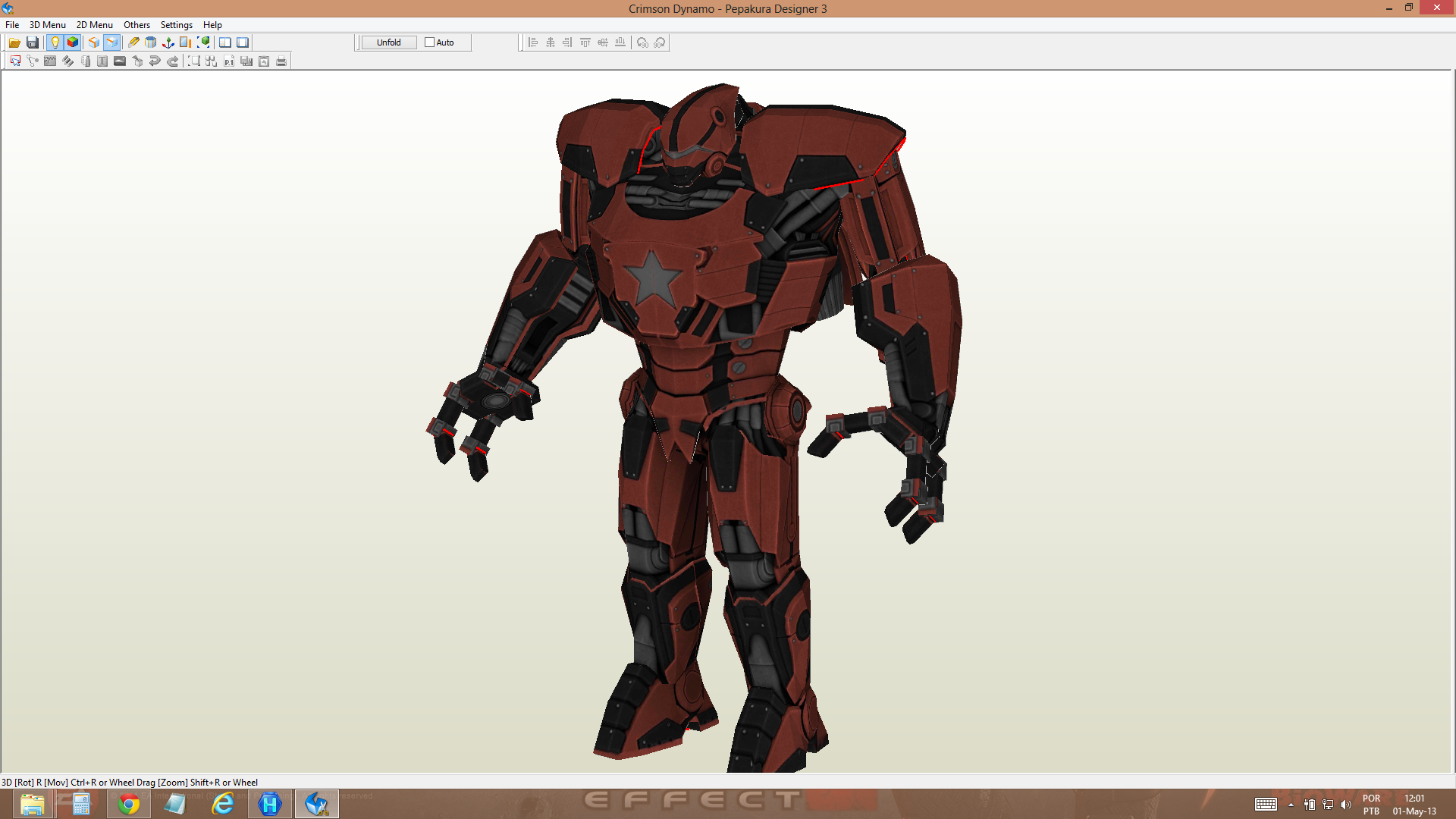Viewport: 1456px width, 819px height.
Task: Save the project with the floppy icon
Action: click(x=33, y=42)
